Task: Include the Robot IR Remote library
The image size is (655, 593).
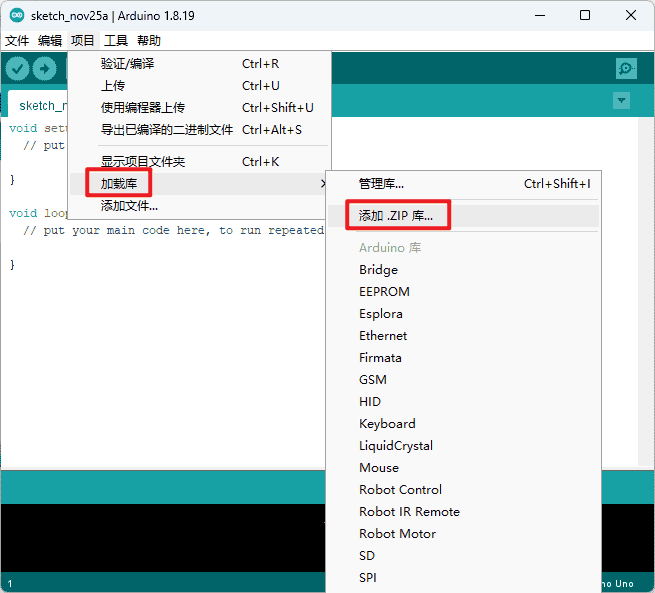Action: (x=463, y=512)
